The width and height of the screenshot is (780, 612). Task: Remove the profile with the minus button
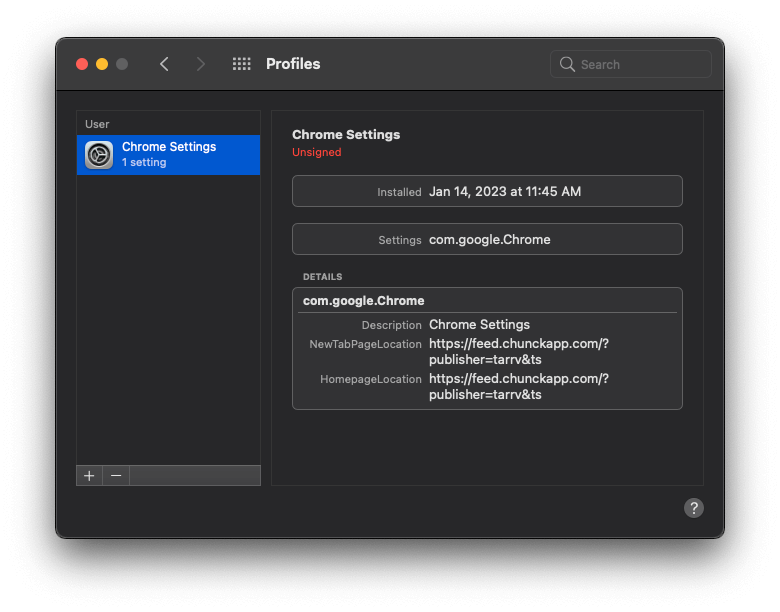click(116, 476)
